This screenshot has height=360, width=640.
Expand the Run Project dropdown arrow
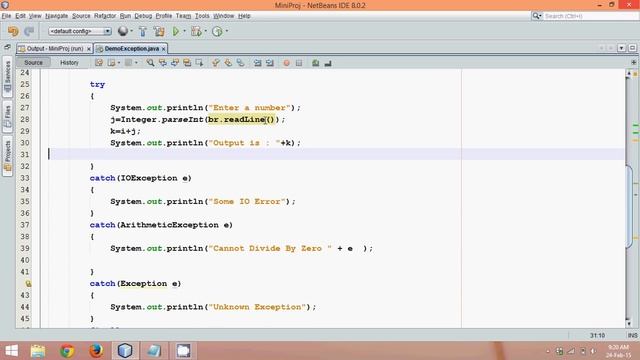pos(184,31)
